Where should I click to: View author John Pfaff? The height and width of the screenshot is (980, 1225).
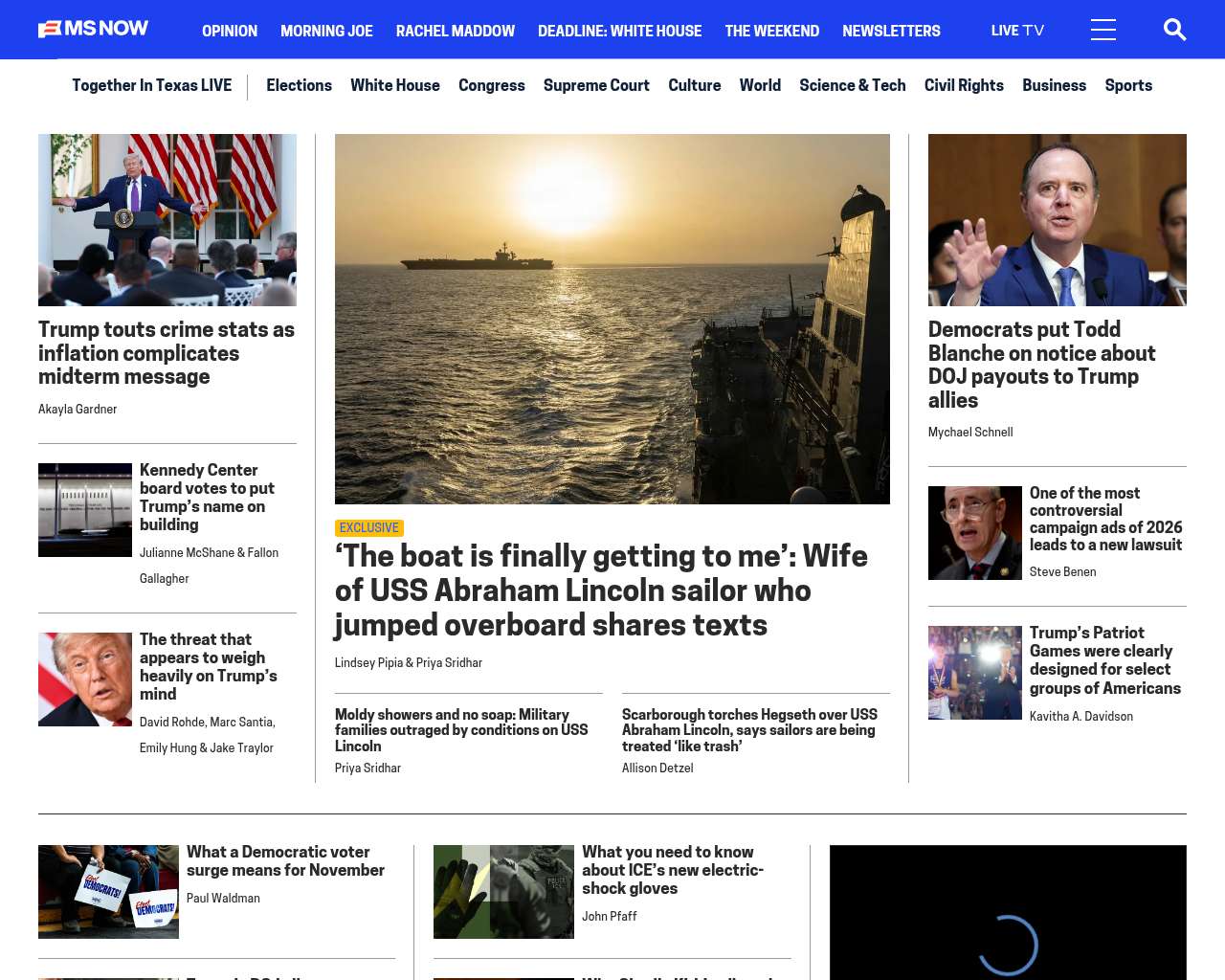click(x=610, y=917)
